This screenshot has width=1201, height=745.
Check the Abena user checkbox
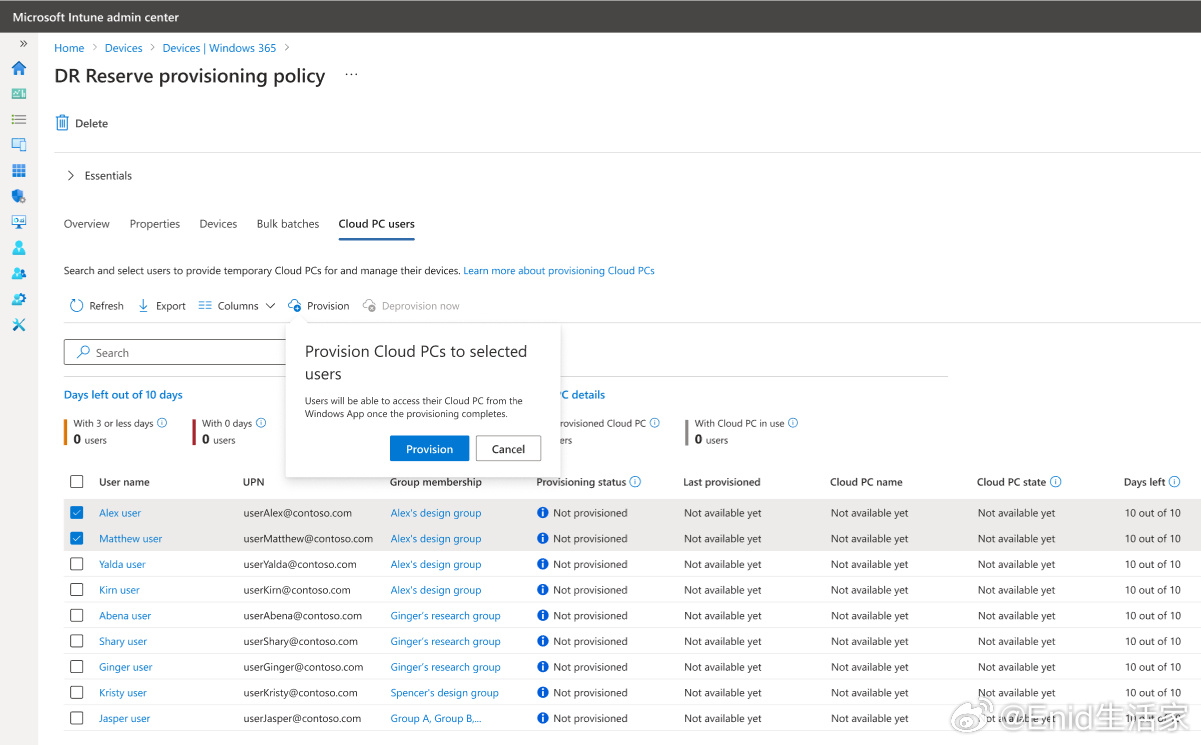tap(77, 615)
